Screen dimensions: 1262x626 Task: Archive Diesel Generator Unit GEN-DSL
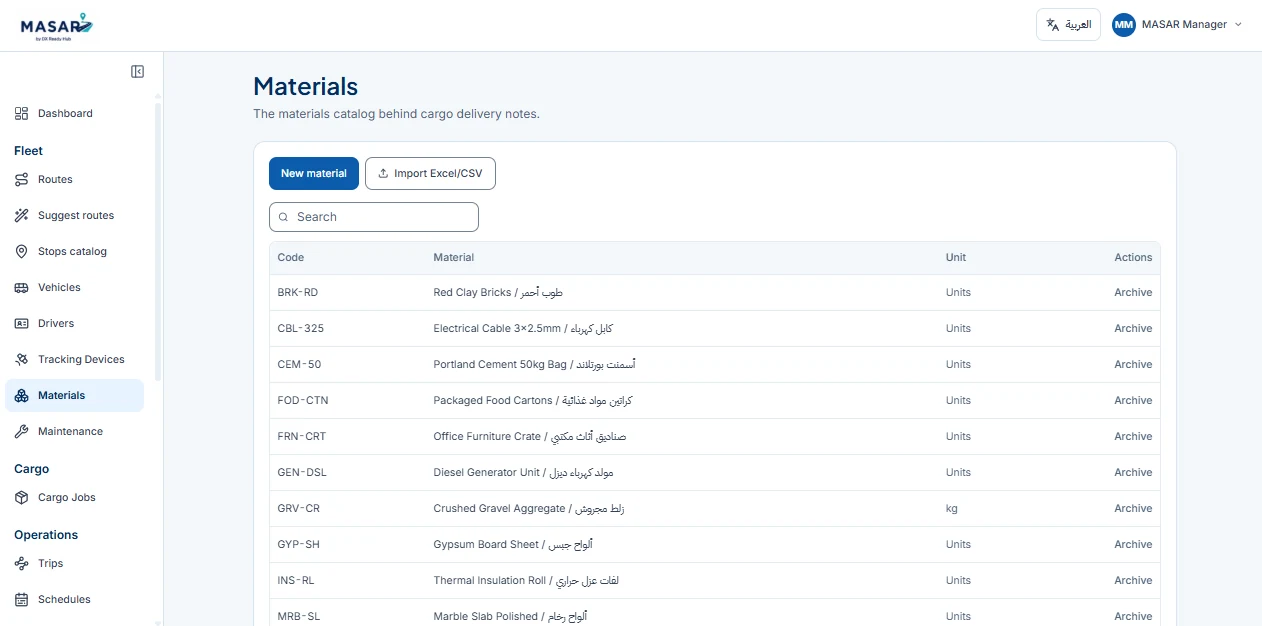(x=1133, y=473)
